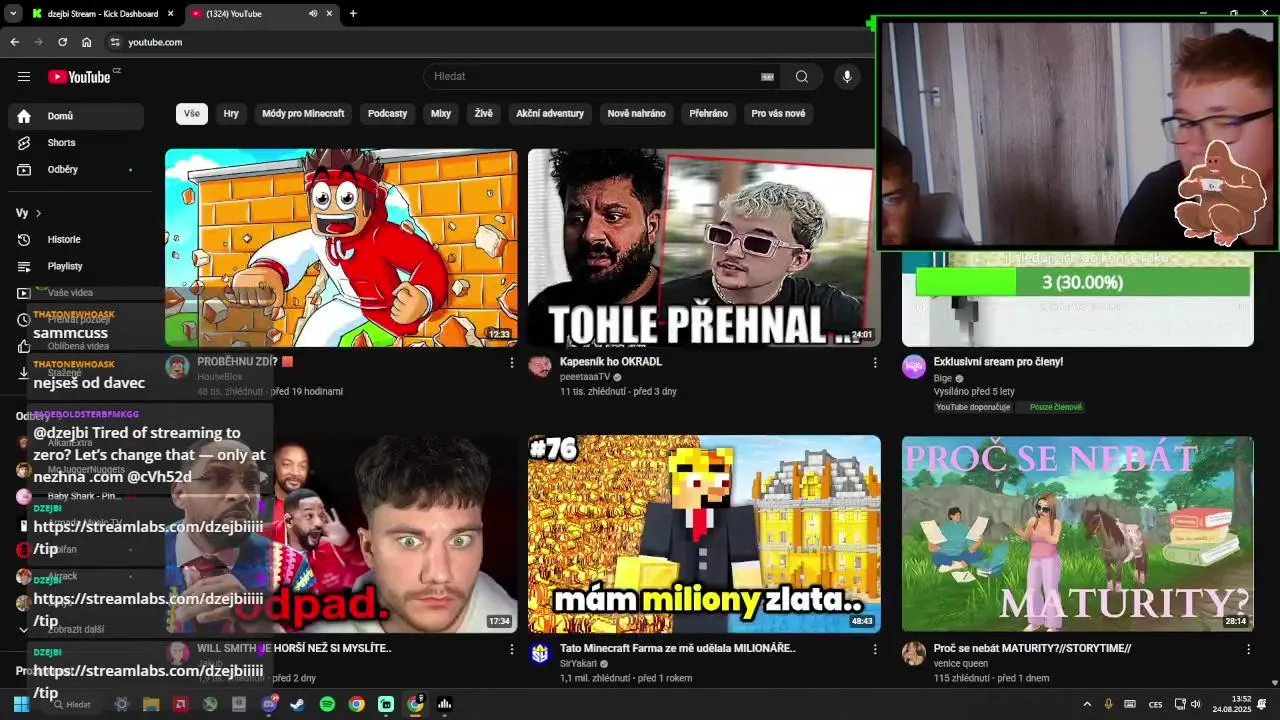This screenshot has height=720, width=1280.
Task: View site information icon in address bar
Action: (115, 42)
